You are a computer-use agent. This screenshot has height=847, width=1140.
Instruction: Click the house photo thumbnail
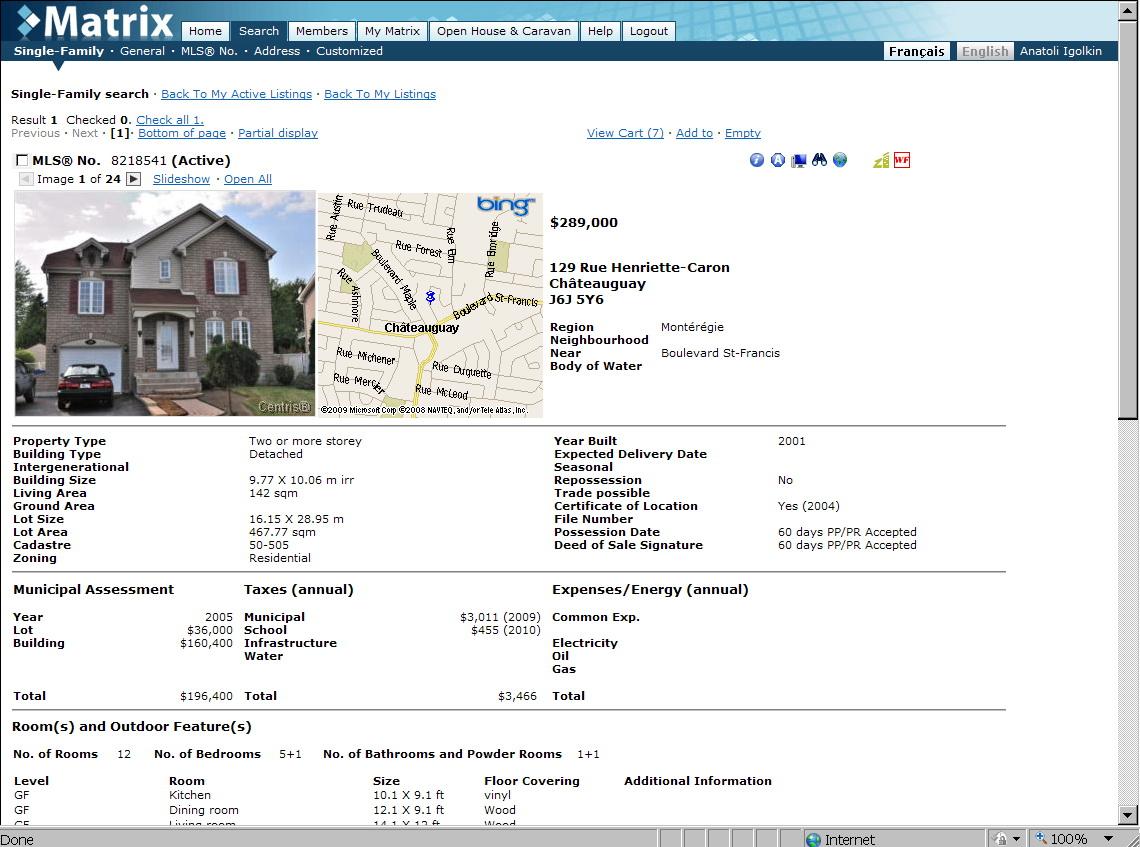click(165, 304)
